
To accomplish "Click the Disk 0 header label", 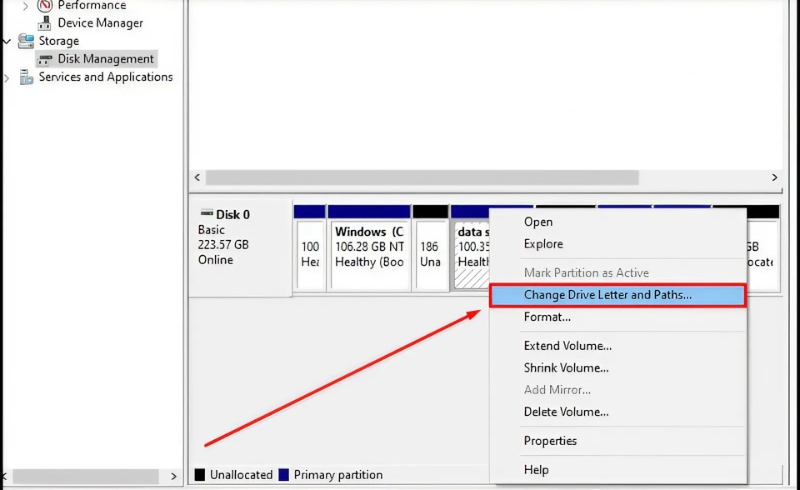I will coord(233,214).
